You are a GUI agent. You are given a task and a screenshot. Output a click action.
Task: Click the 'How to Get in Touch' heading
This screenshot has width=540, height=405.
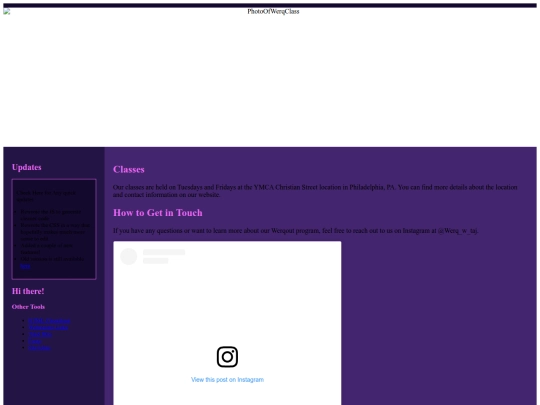click(x=158, y=213)
